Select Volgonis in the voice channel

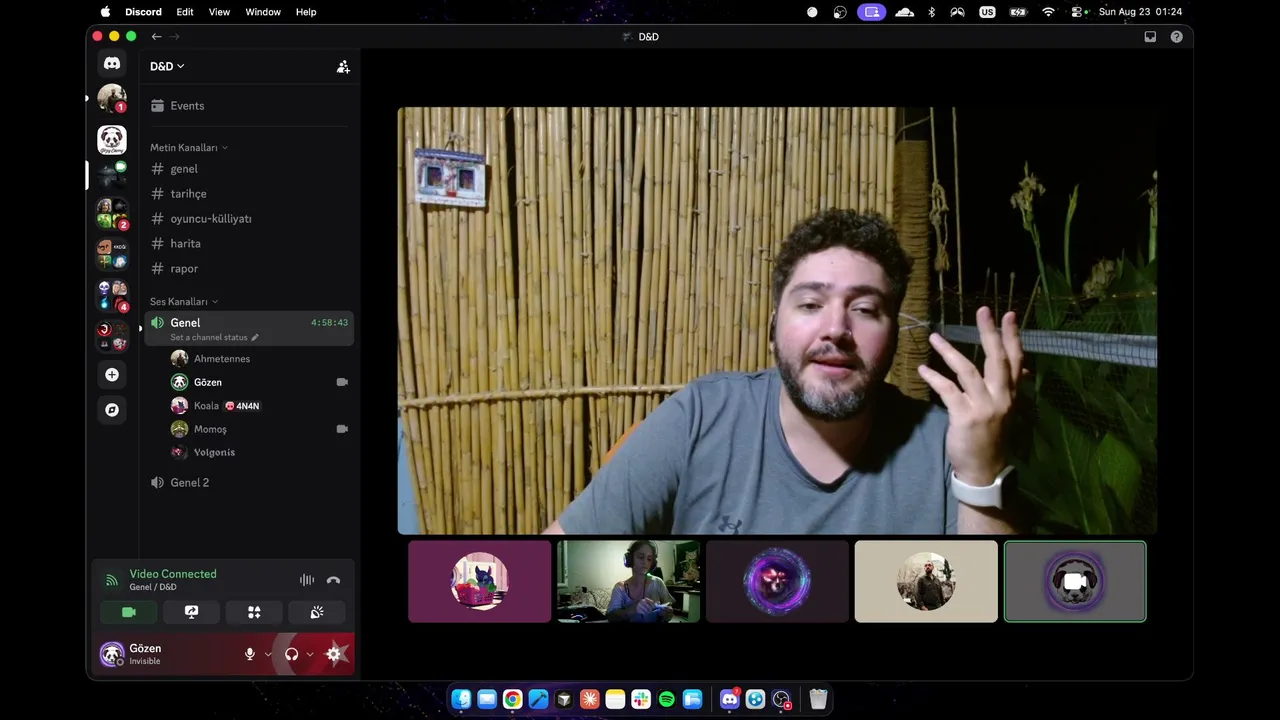click(x=260, y=453)
